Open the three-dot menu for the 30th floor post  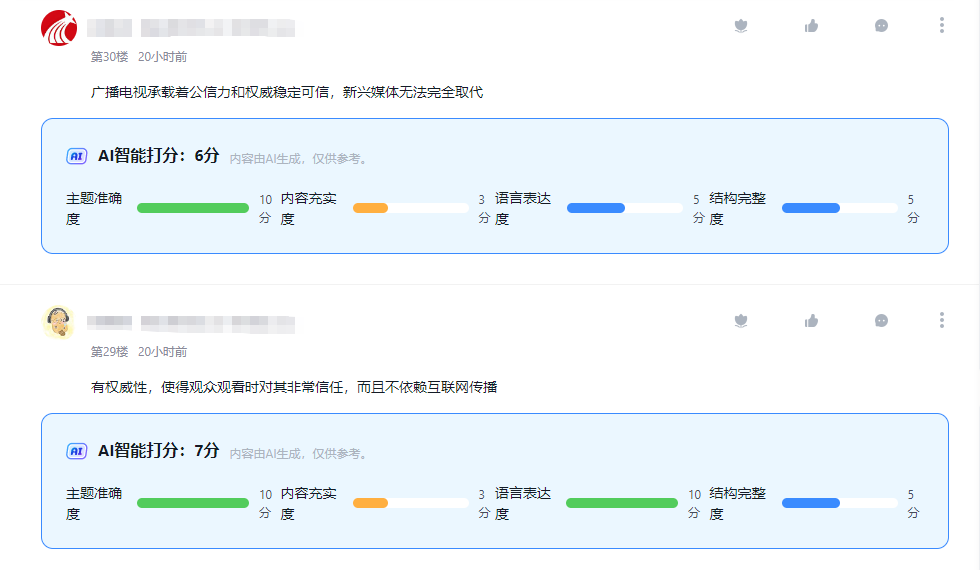pyautogui.click(x=941, y=26)
